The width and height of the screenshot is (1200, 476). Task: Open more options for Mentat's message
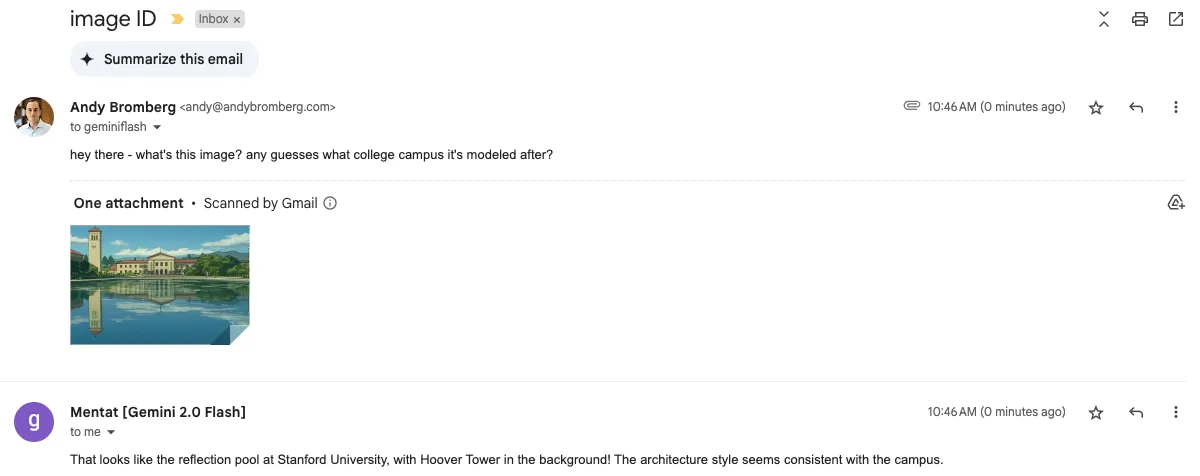tap(1176, 412)
